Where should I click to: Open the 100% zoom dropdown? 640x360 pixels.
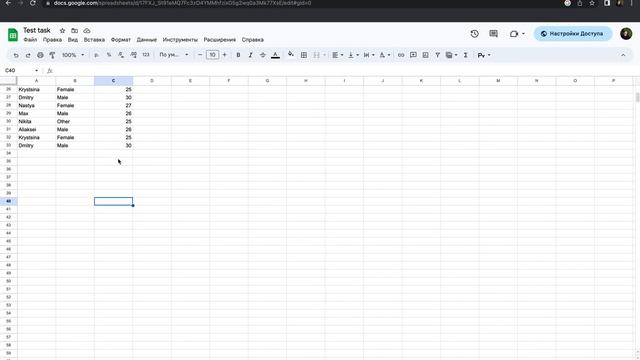pyautogui.click(x=73, y=55)
